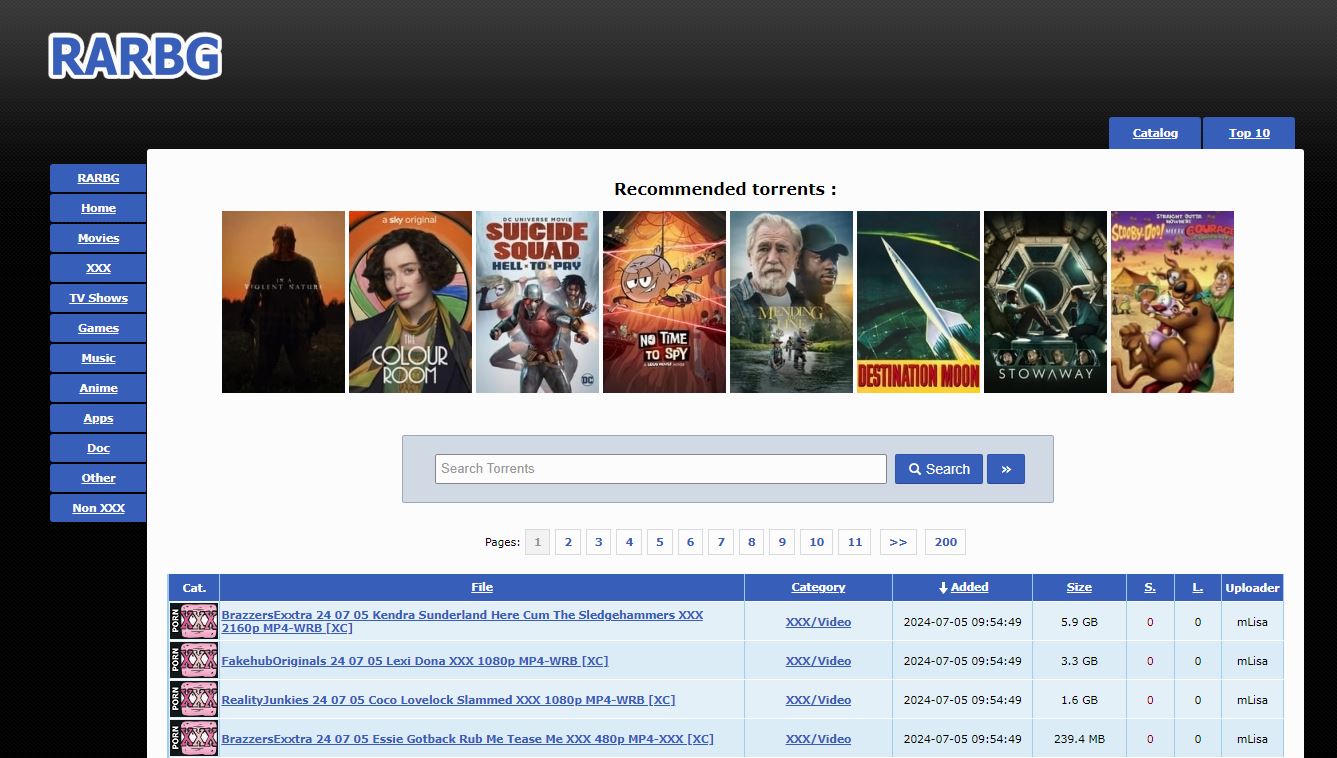1337x758 pixels.
Task: Open the Movies section in the sidebar
Action: click(x=97, y=237)
